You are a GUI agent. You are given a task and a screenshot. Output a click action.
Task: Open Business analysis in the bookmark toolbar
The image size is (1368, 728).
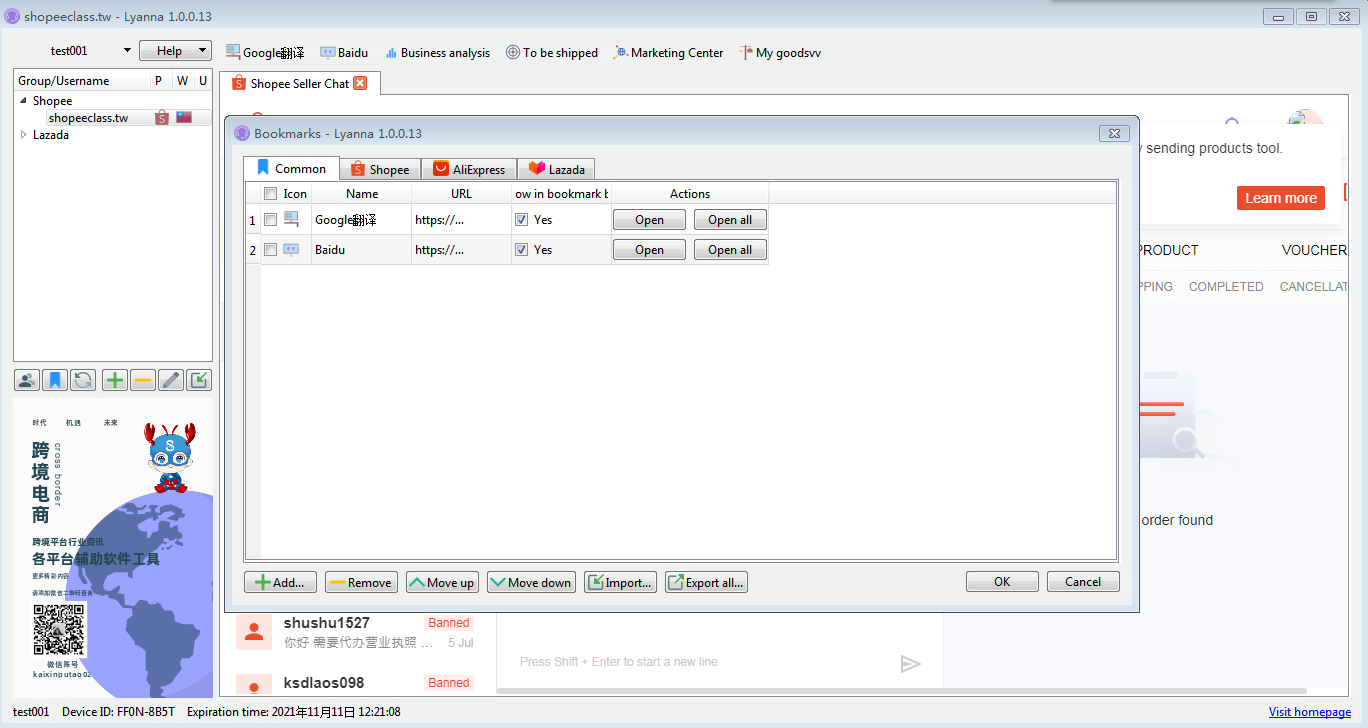coord(437,52)
